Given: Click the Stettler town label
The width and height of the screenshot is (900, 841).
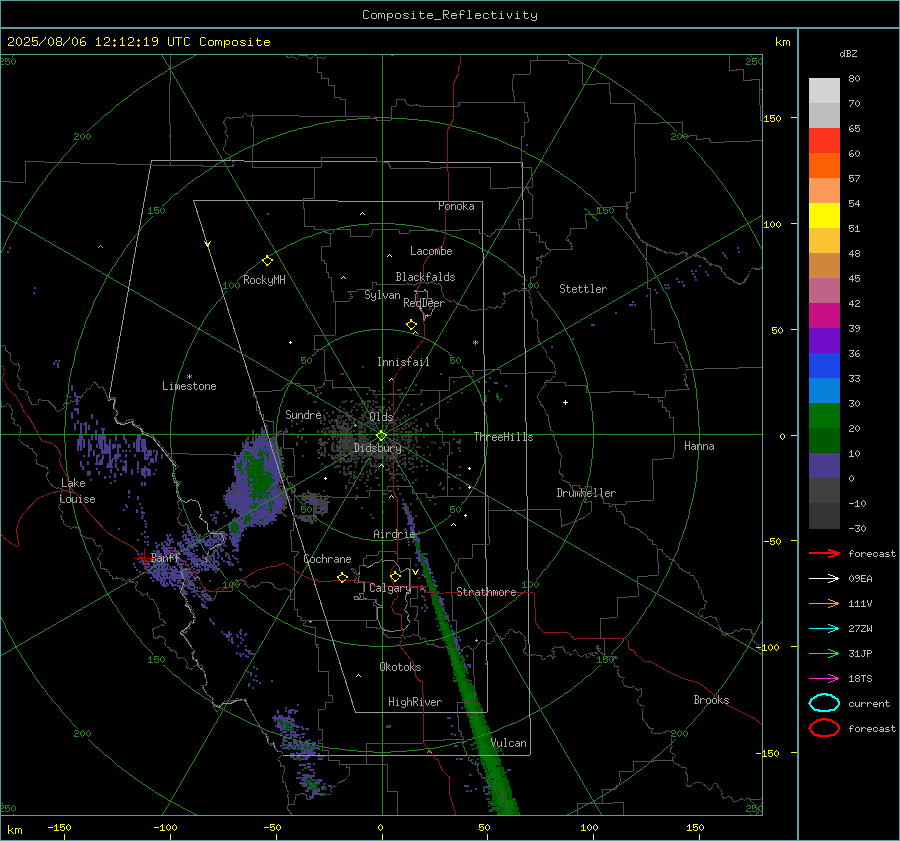Looking at the screenshot, I should pos(583,289).
